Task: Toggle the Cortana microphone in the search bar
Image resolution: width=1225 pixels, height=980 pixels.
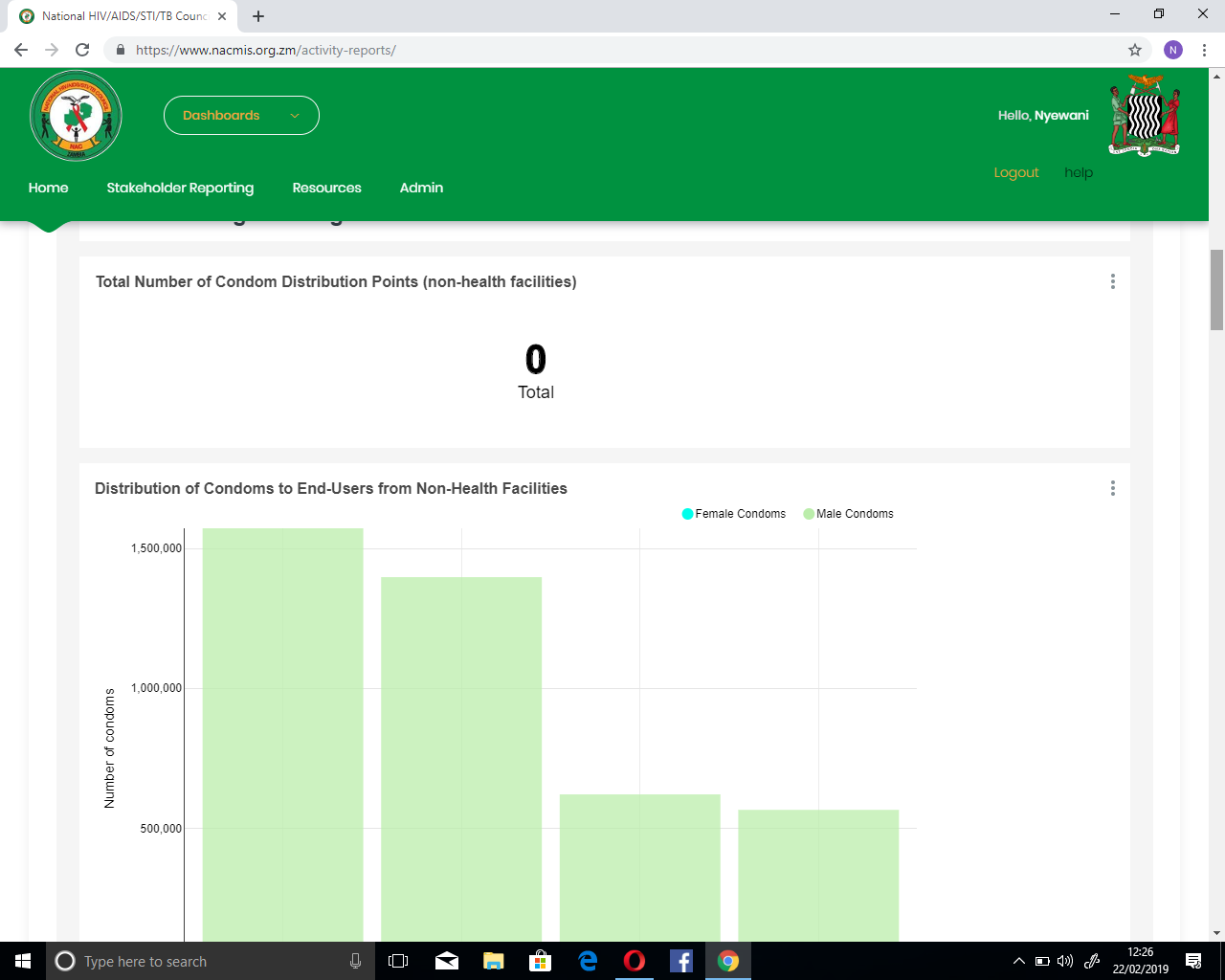Action: tap(355, 961)
